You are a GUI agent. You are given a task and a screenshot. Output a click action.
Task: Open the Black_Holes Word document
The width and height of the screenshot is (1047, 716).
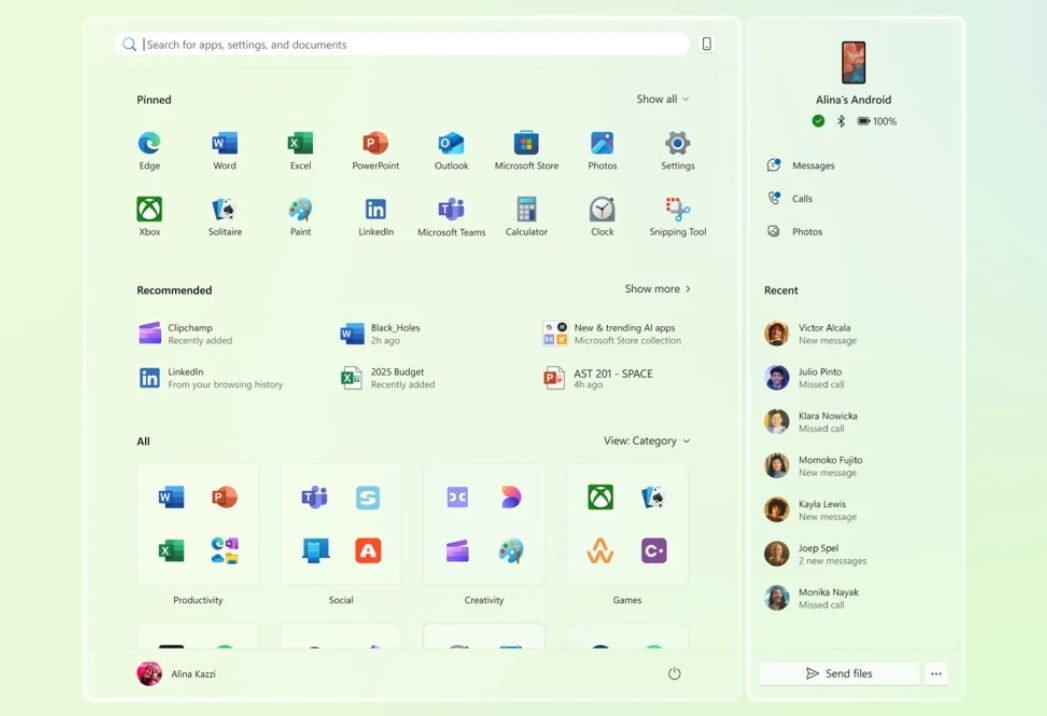pos(380,333)
